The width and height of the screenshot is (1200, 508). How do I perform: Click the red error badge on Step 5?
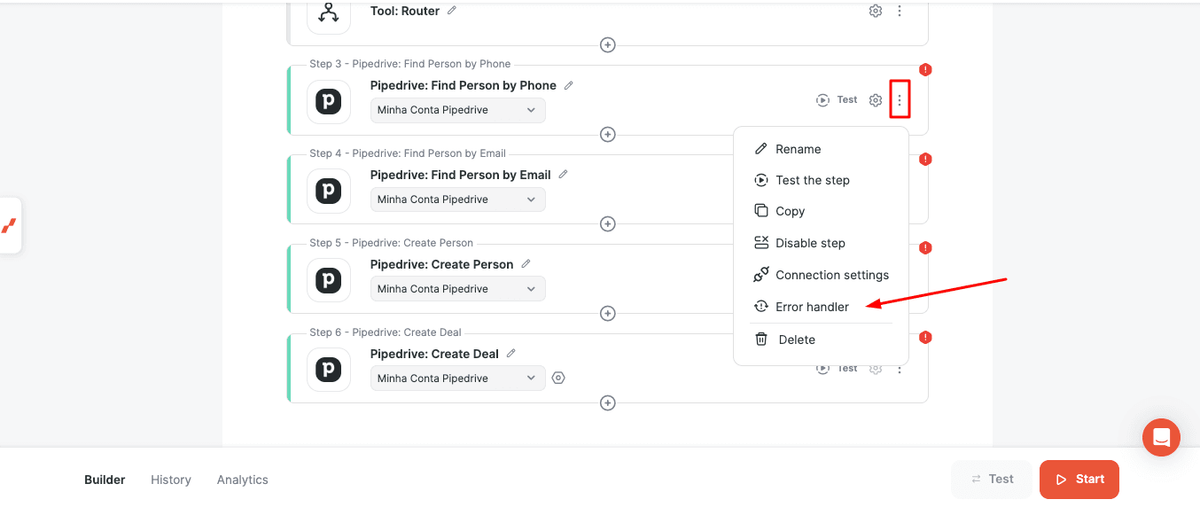coord(925,248)
